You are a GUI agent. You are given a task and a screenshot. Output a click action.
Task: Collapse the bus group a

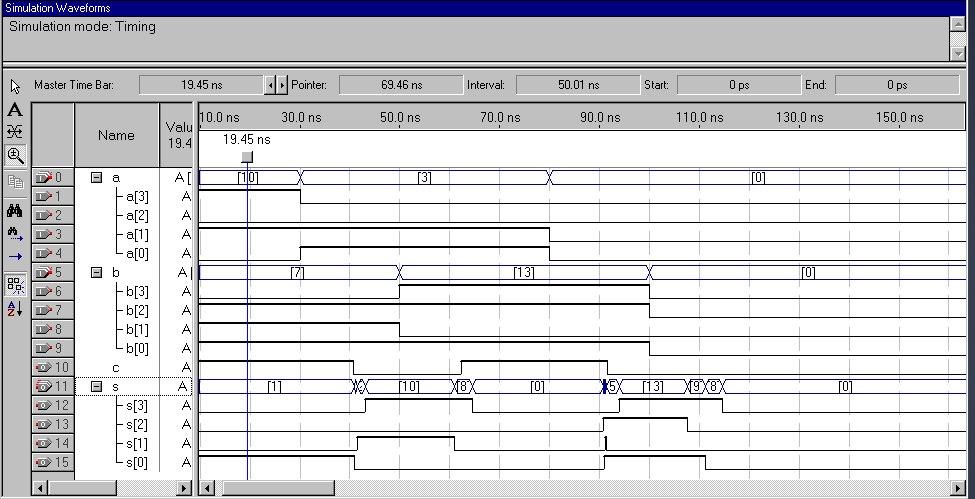pyautogui.click(x=96, y=177)
